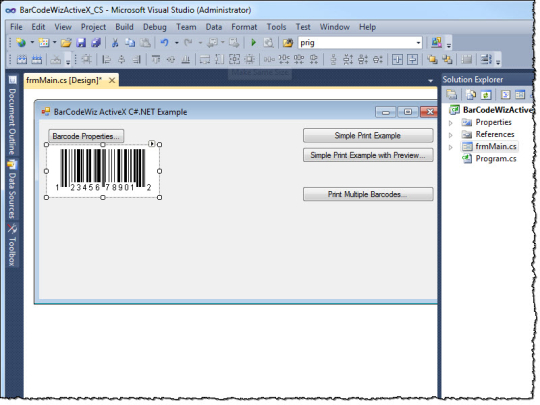Viewport: 540px width, 405px height.
Task: Open the Data Sources side panel
Action: click(12, 189)
